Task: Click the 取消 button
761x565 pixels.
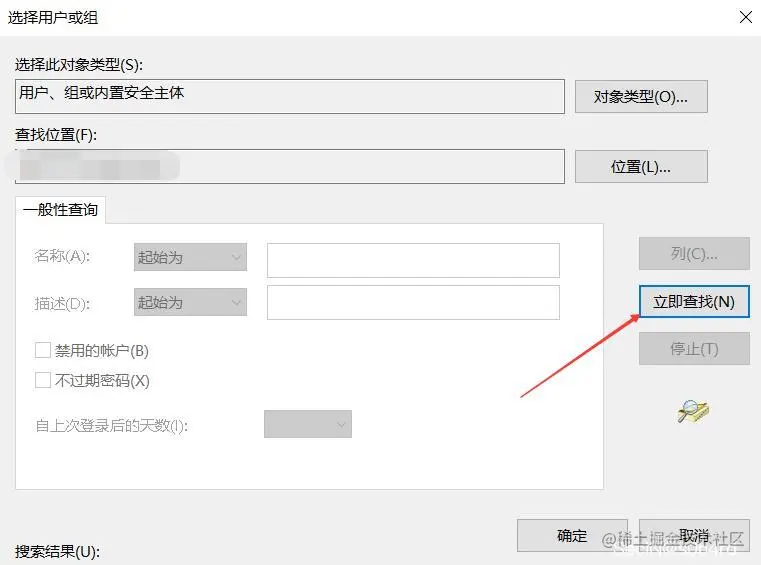Action: tap(694, 535)
